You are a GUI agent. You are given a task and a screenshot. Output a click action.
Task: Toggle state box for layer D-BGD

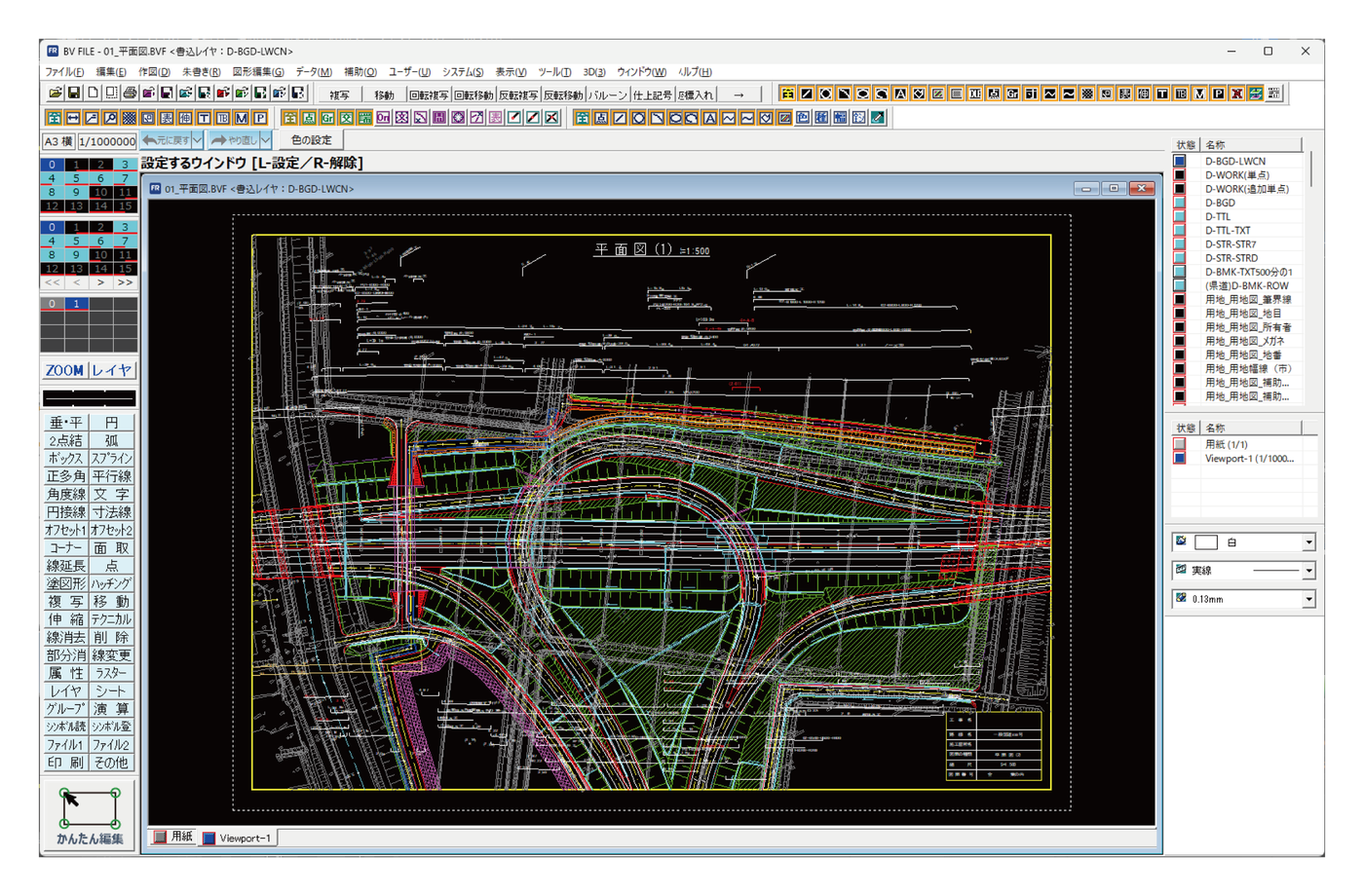click(x=1180, y=203)
